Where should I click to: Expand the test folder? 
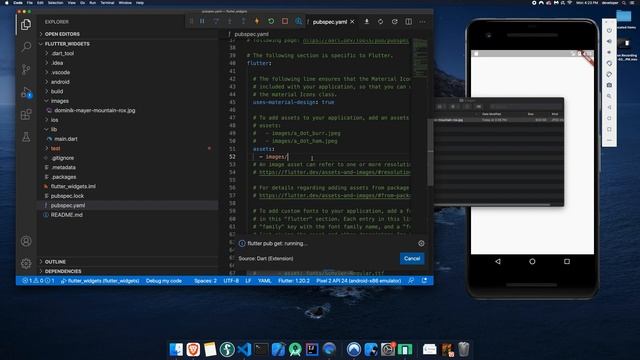[x=55, y=149]
